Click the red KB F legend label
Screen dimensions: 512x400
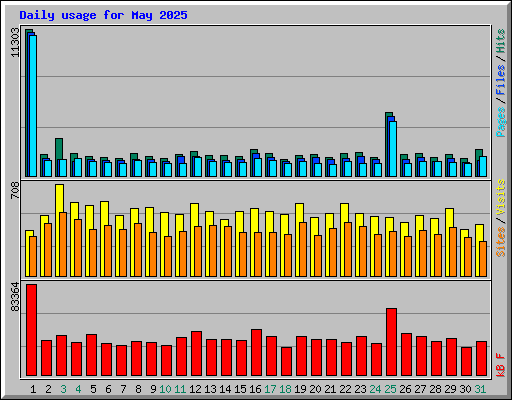click(500, 365)
